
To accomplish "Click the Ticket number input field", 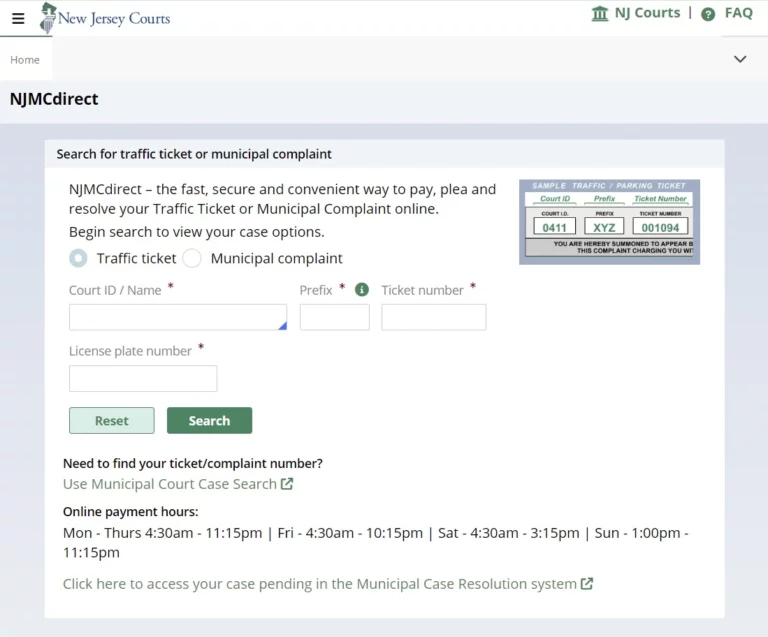I will (434, 317).
